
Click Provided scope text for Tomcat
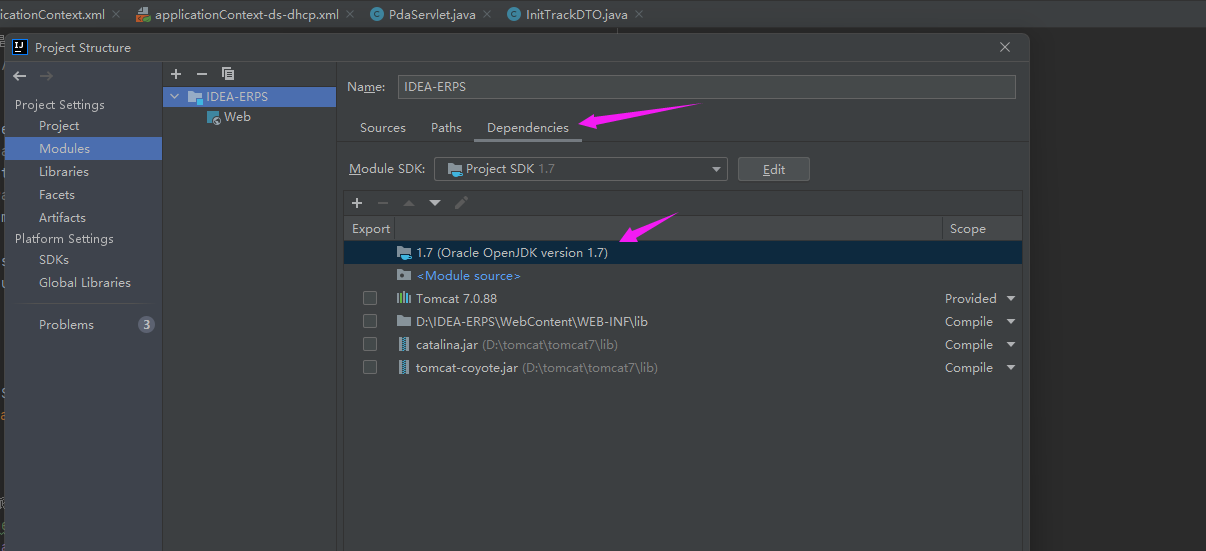971,299
